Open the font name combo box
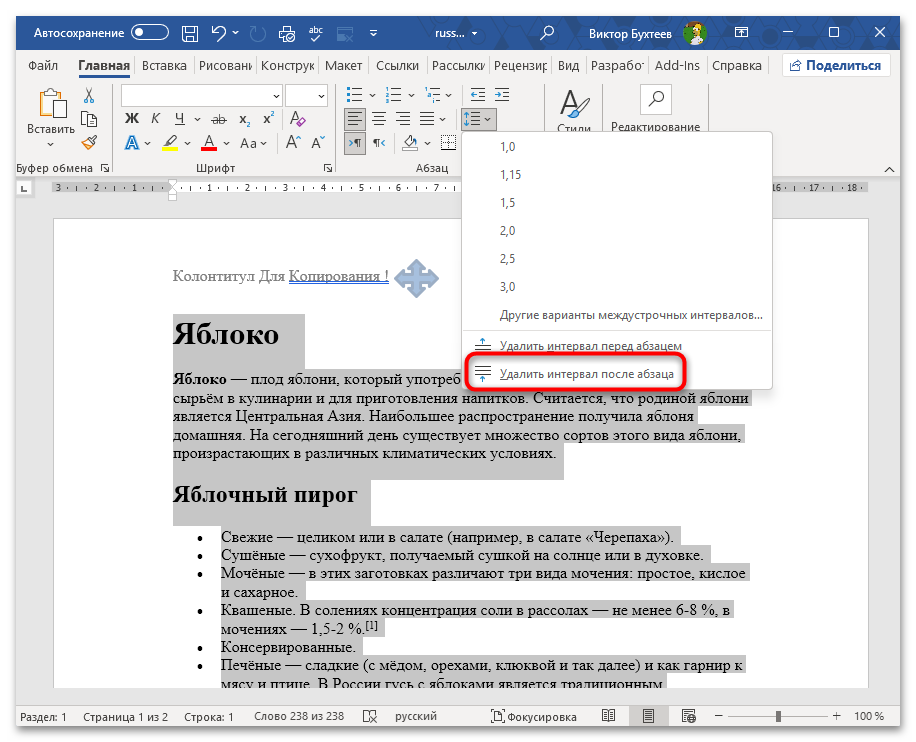Viewport: 916px width, 742px height. 202,96
